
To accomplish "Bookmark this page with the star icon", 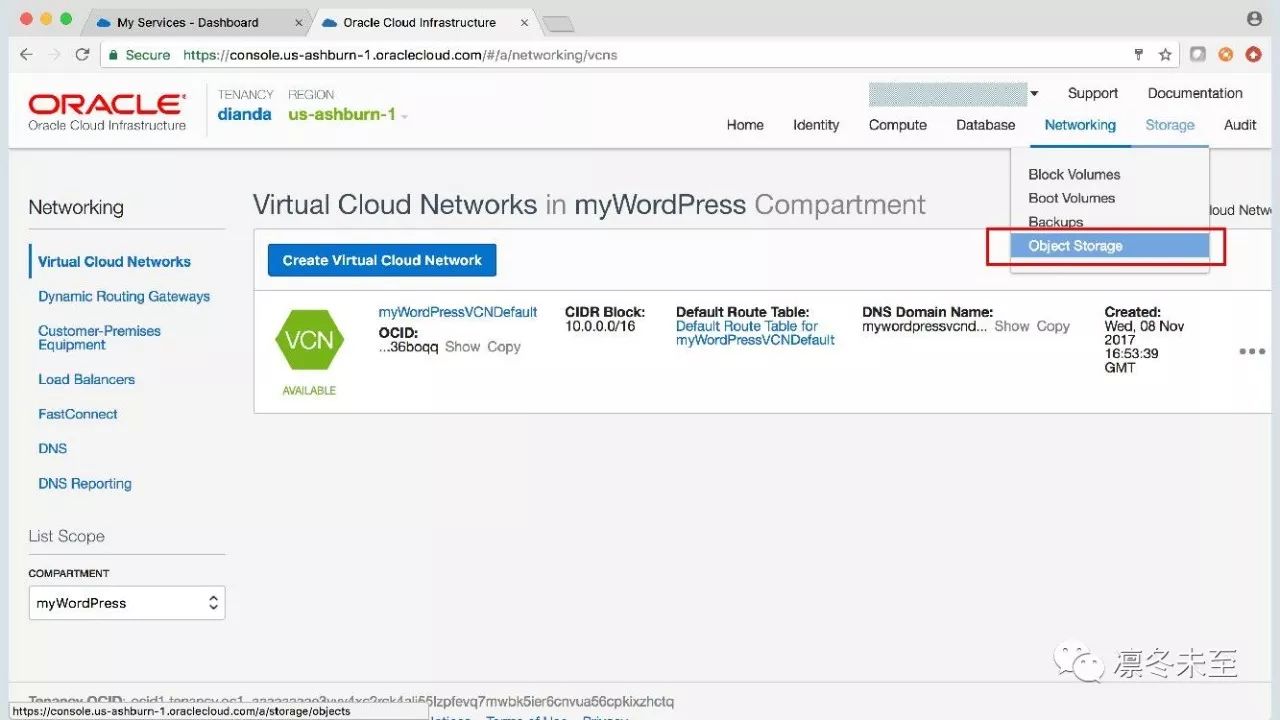I will tap(1165, 55).
